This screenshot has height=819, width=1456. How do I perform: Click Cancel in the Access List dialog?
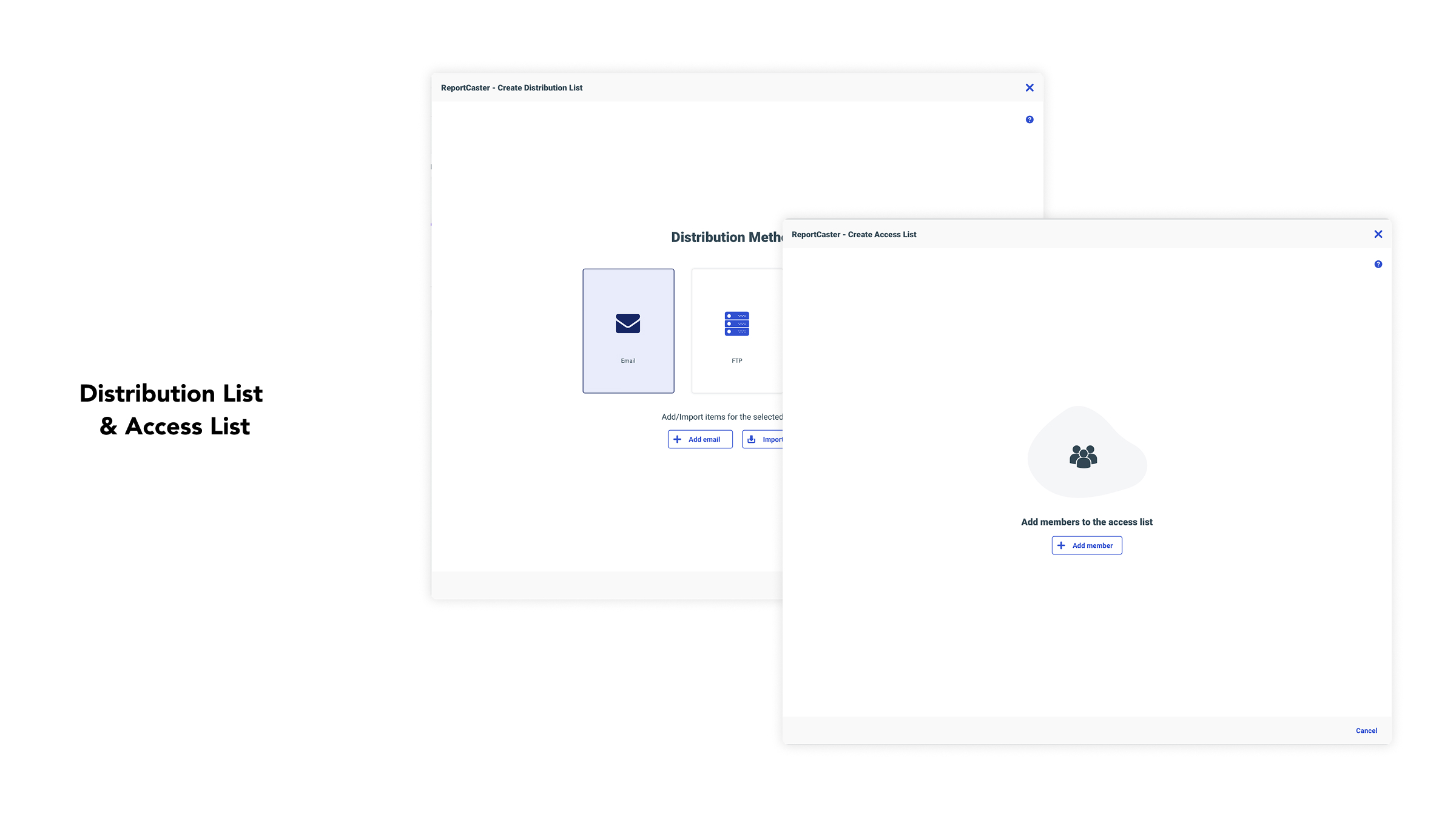click(x=1366, y=730)
